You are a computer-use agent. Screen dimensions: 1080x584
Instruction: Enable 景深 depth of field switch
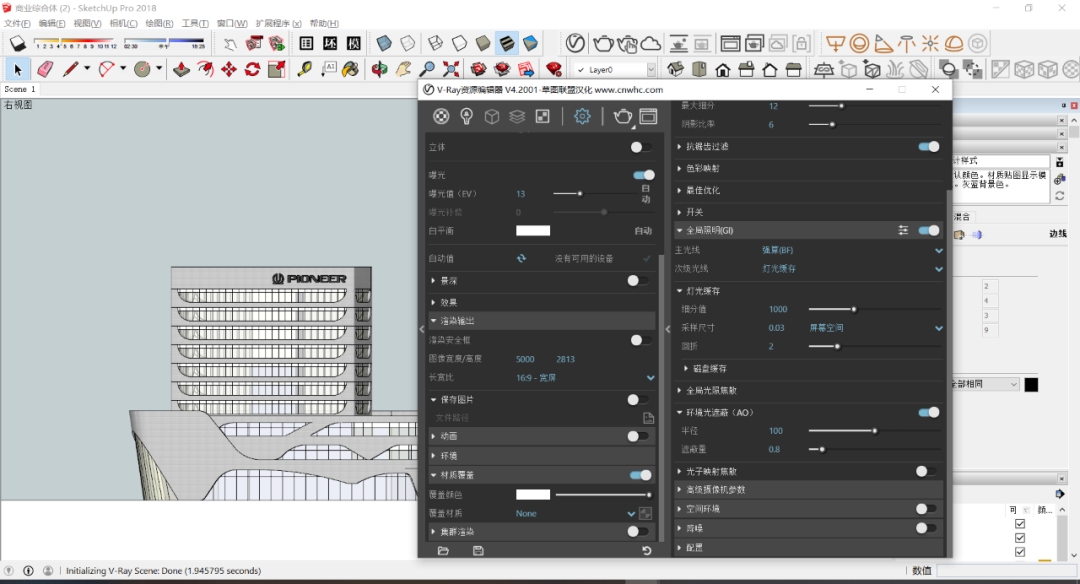pyautogui.click(x=638, y=280)
